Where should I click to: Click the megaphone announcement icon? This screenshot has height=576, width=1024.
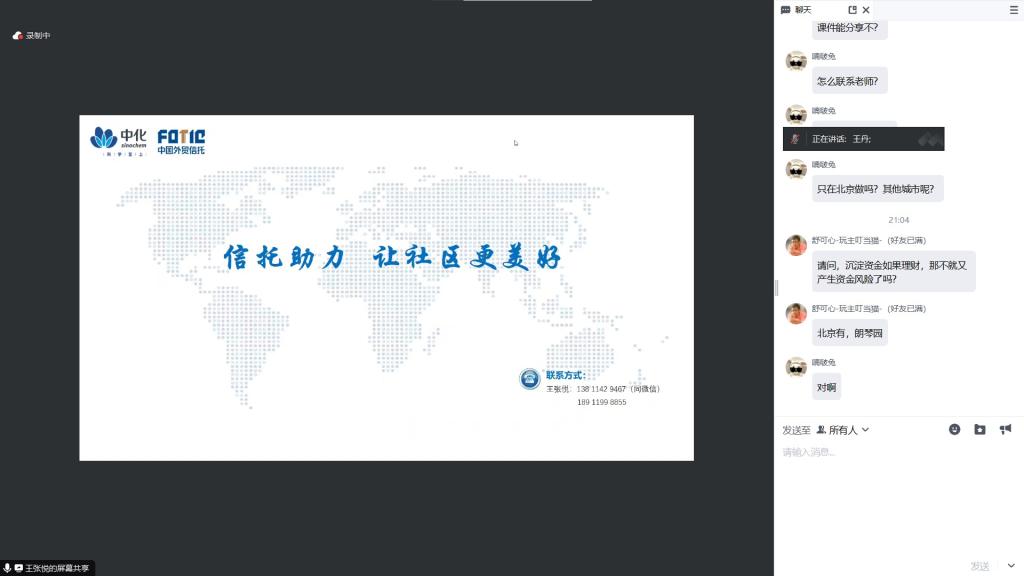1005,429
